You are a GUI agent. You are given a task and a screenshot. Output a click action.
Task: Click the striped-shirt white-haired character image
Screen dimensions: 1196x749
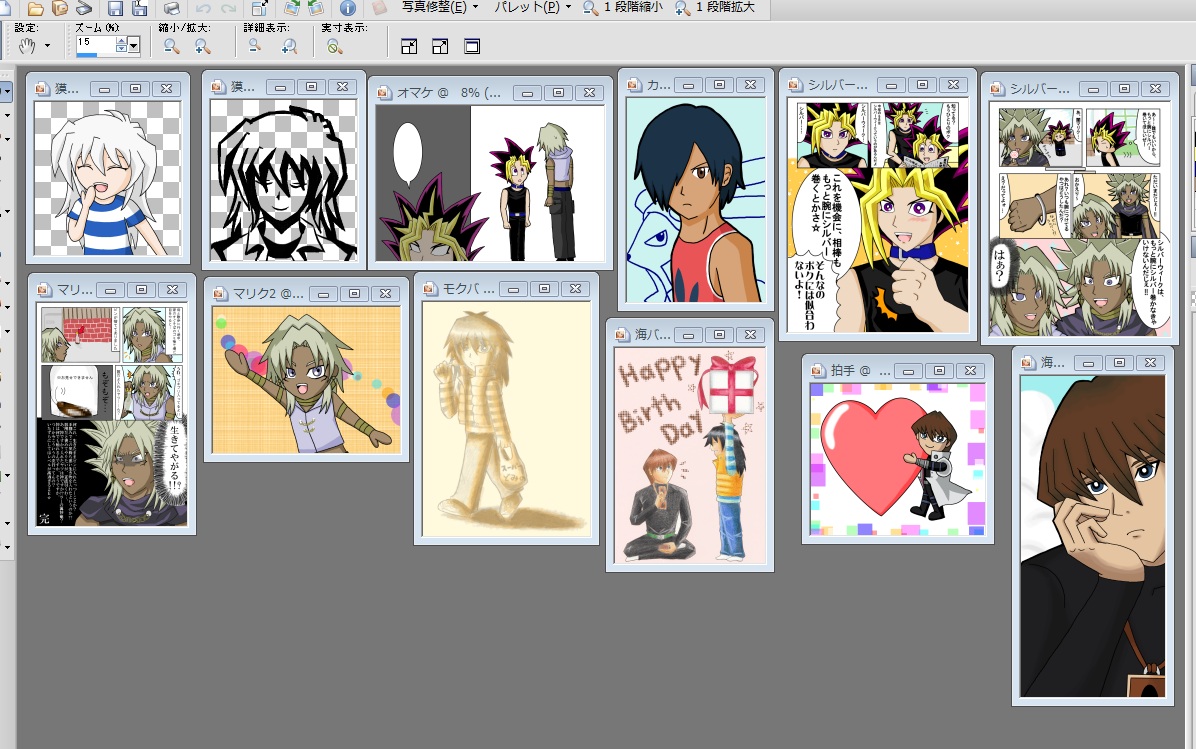click(x=108, y=178)
